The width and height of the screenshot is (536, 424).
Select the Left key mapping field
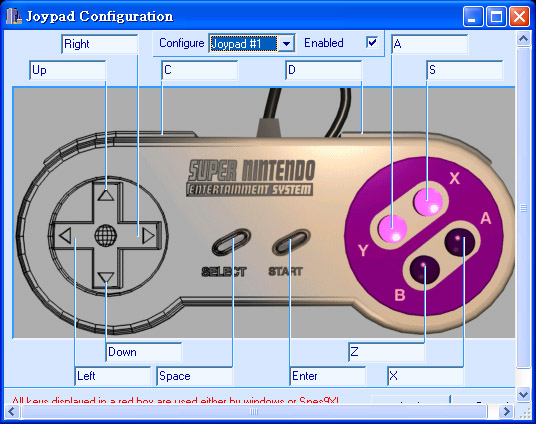[x=113, y=376]
